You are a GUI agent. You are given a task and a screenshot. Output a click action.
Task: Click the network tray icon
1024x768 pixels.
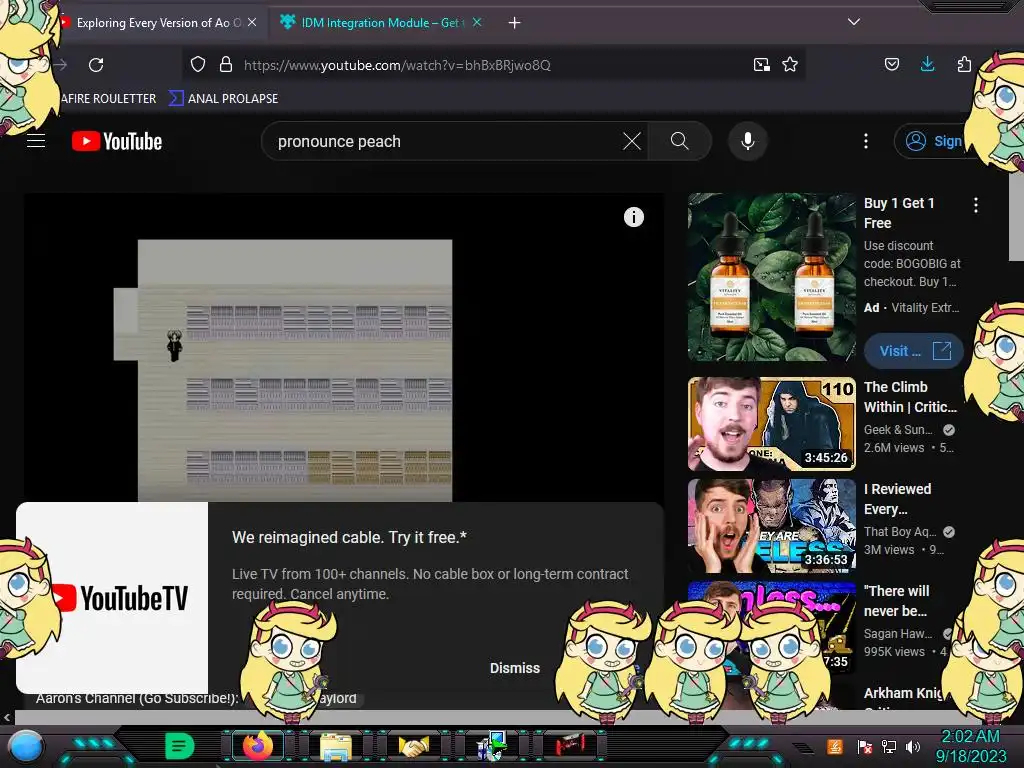pos(889,746)
